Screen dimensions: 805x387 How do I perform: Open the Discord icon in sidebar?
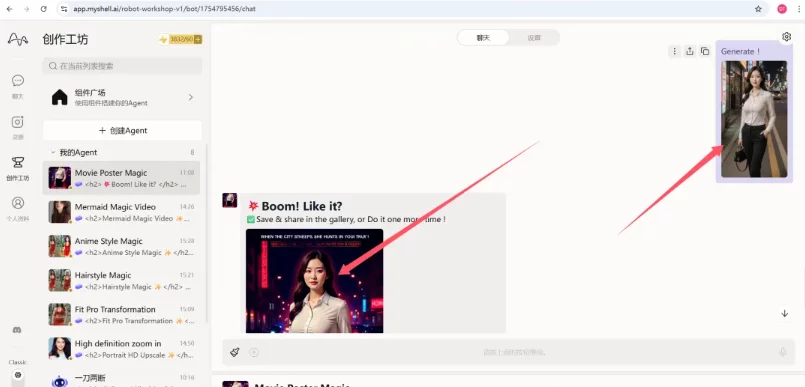click(x=17, y=330)
